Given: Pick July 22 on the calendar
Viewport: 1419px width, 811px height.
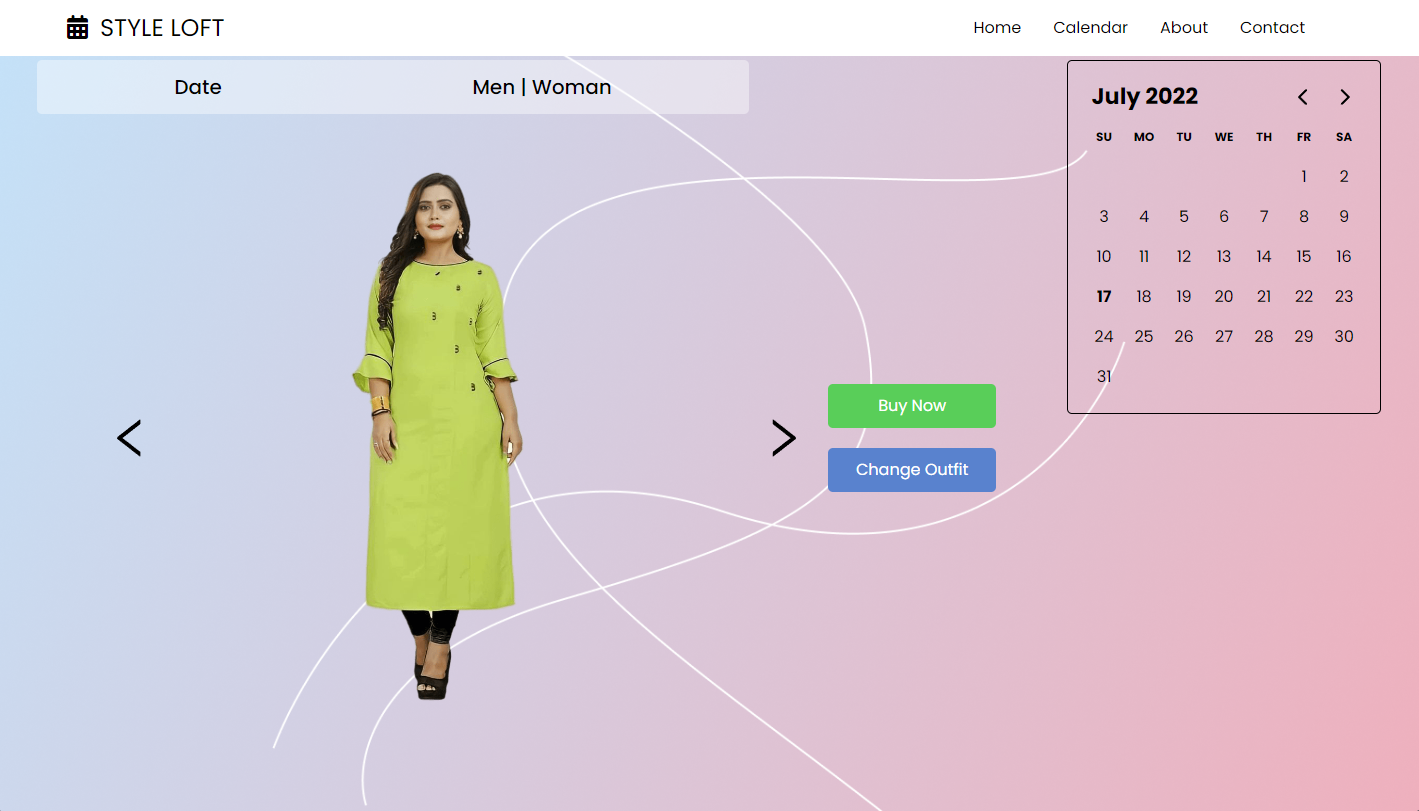Looking at the screenshot, I should [1304, 297].
